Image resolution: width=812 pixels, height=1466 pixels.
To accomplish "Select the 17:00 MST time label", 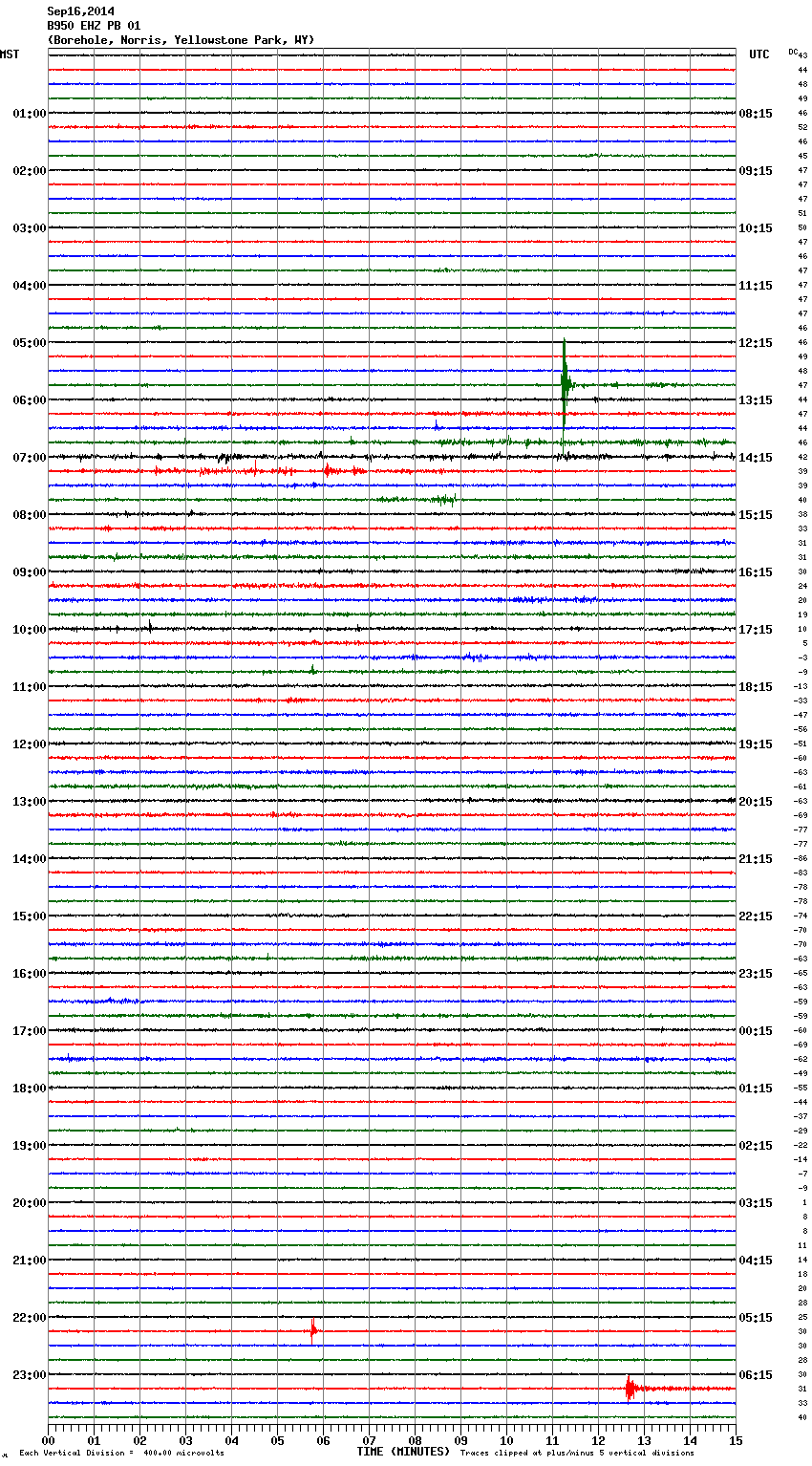I will [x=30, y=1031].
